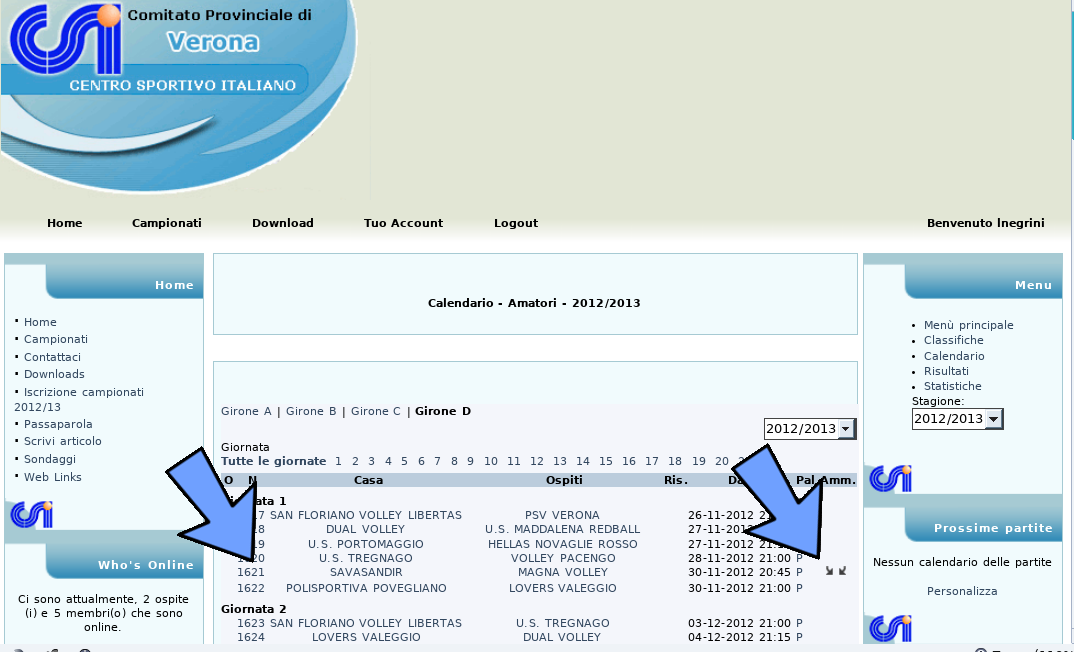This screenshot has width=1074, height=652.
Task: Click the Benvenuto lnegrini greeting
Action: 986,223
